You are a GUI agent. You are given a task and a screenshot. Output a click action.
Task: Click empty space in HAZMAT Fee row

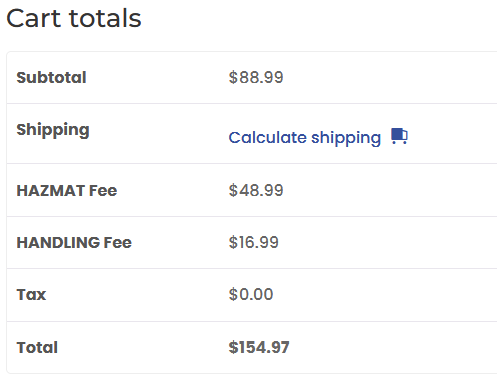click(390, 191)
